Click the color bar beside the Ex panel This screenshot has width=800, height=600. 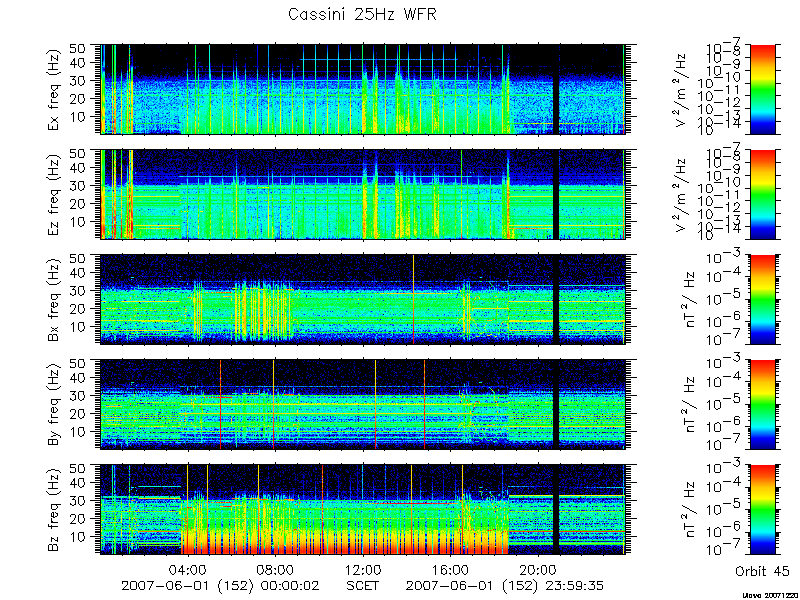[x=762, y=89]
